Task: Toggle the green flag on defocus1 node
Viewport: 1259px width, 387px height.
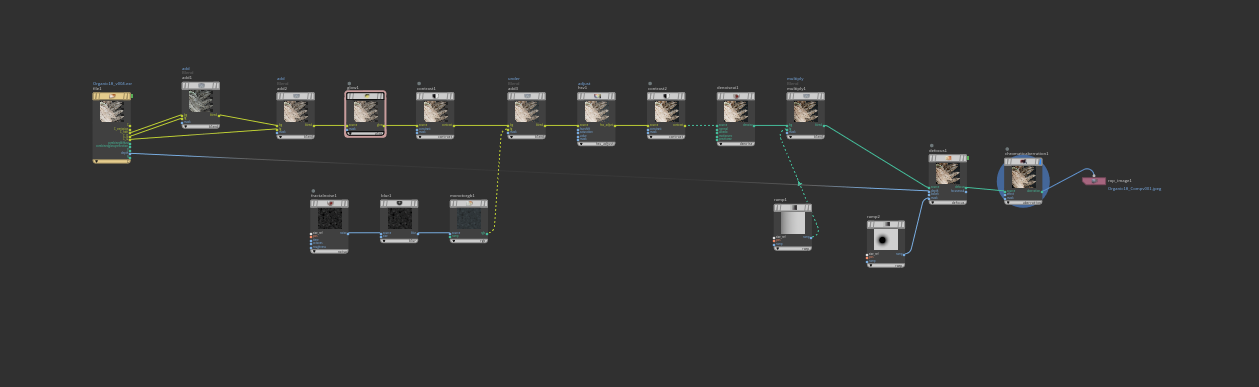Action: (967, 158)
